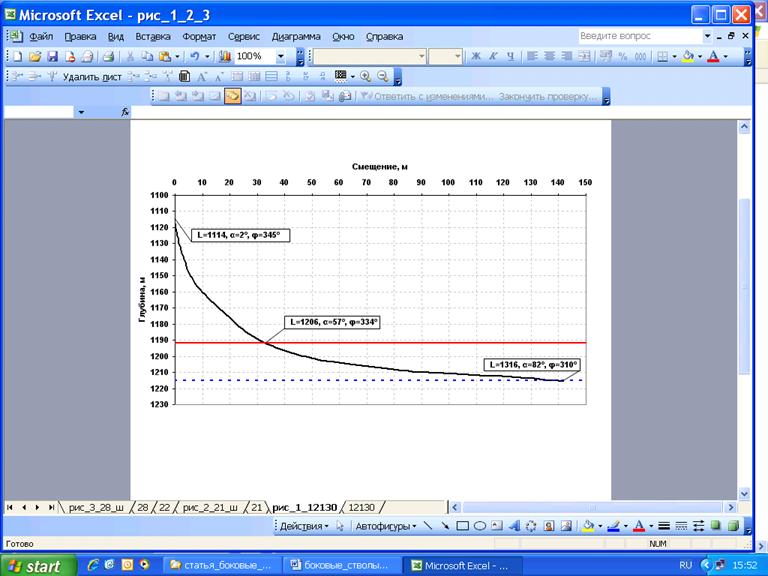Click the Insert WordArt icon
This screenshot has width=768, height=576.
[514, 525]
